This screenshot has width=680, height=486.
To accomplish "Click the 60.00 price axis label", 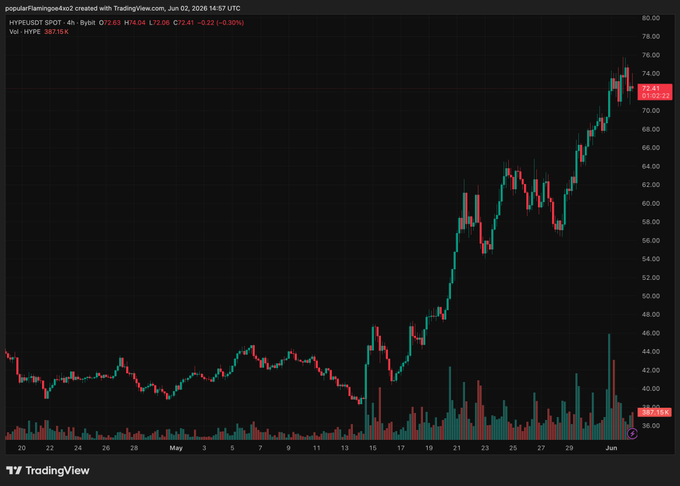I will click(651, 203).
